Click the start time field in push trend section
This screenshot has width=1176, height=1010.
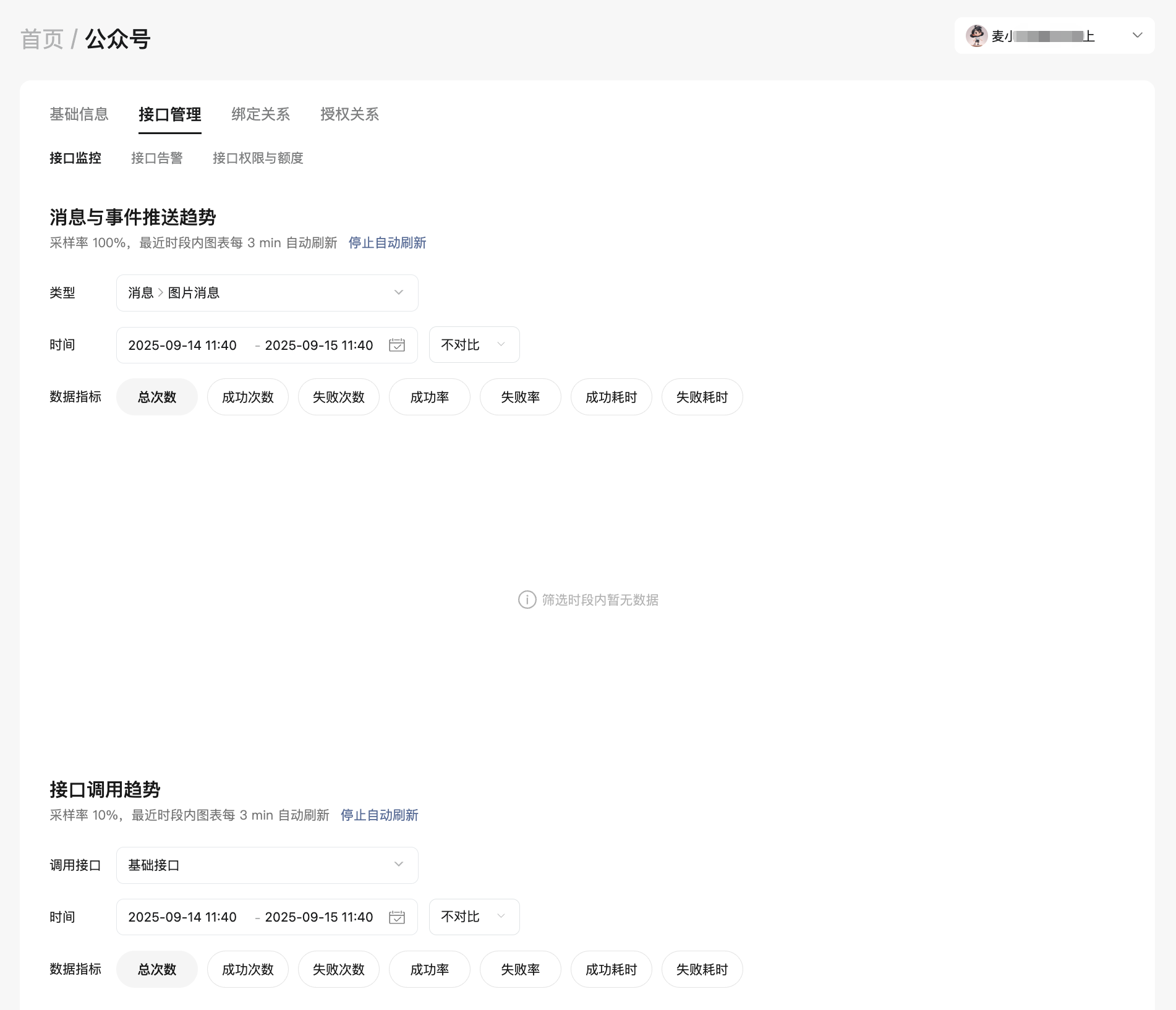click(182, 345)
